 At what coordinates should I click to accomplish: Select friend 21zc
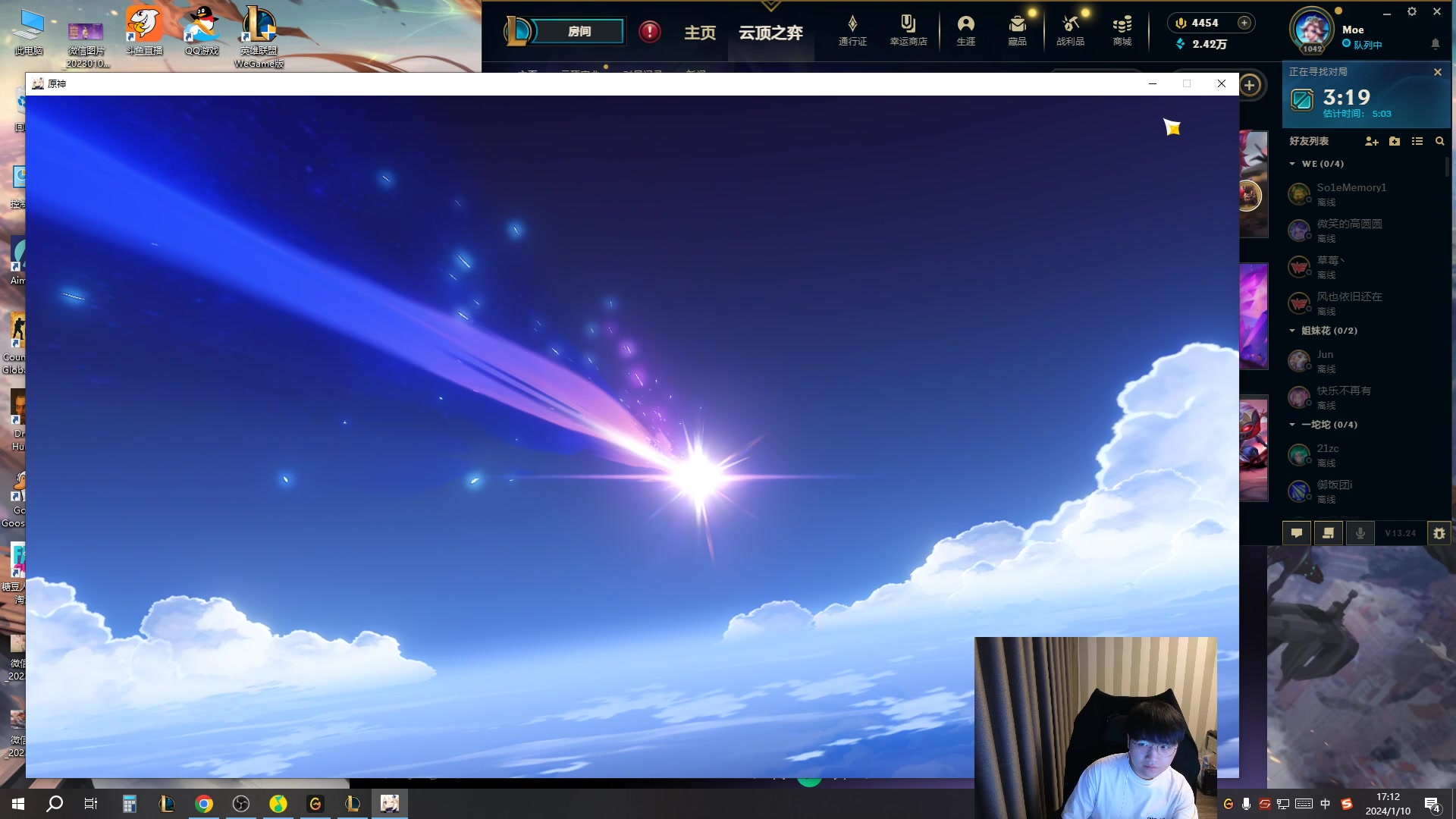coord(1365,455)
